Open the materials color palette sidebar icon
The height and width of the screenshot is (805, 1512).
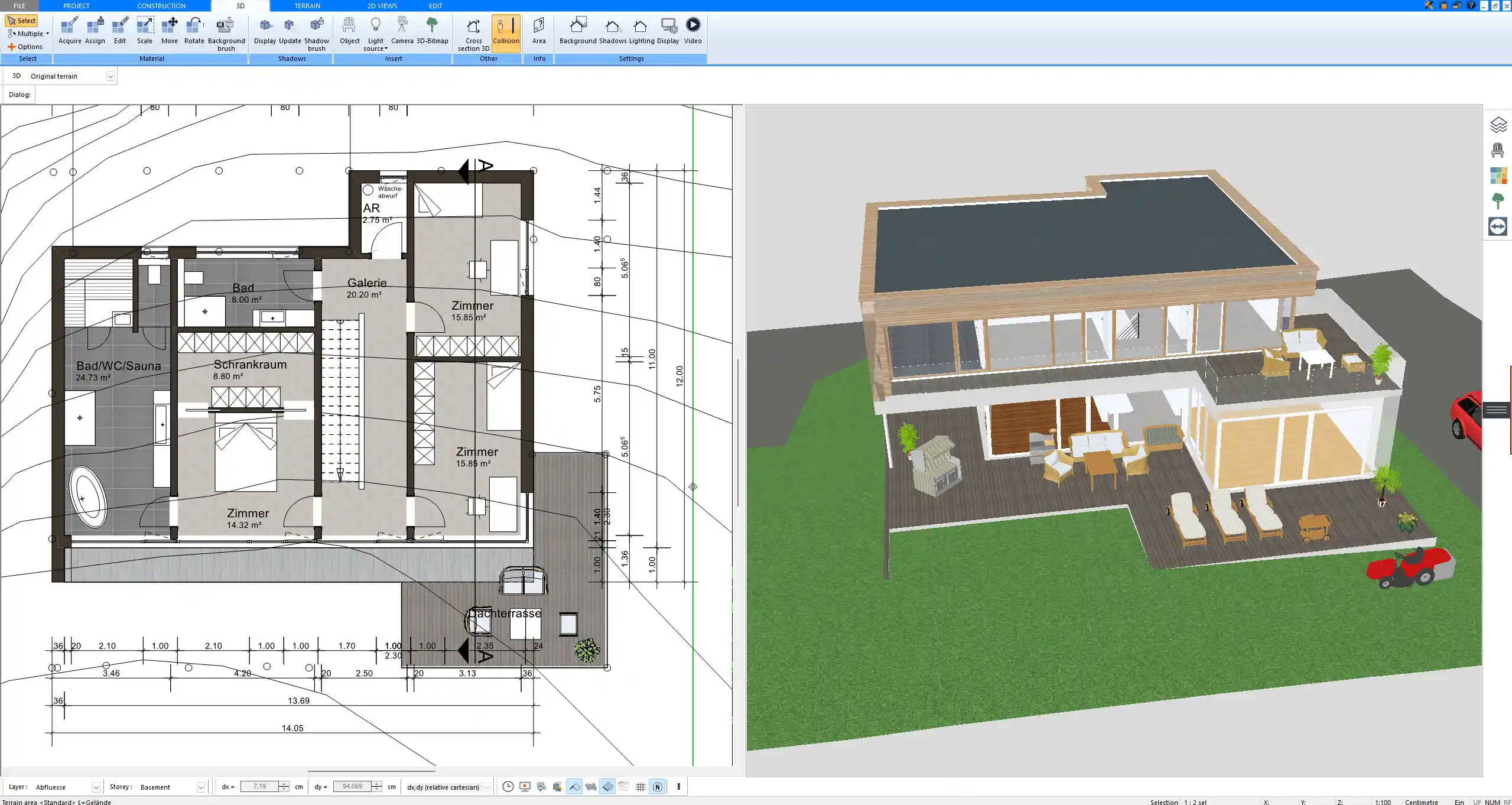click(1498, 176)
